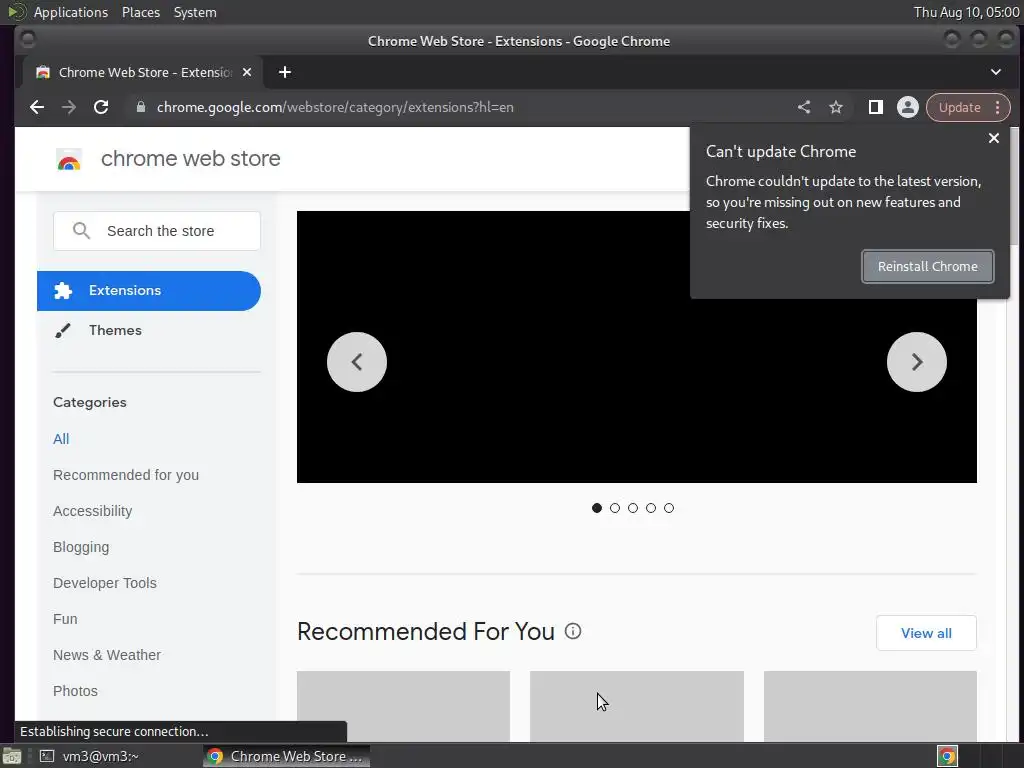Click the page vertical scrollbar
Screen dimensions: 1024x768
[1016, 186]
